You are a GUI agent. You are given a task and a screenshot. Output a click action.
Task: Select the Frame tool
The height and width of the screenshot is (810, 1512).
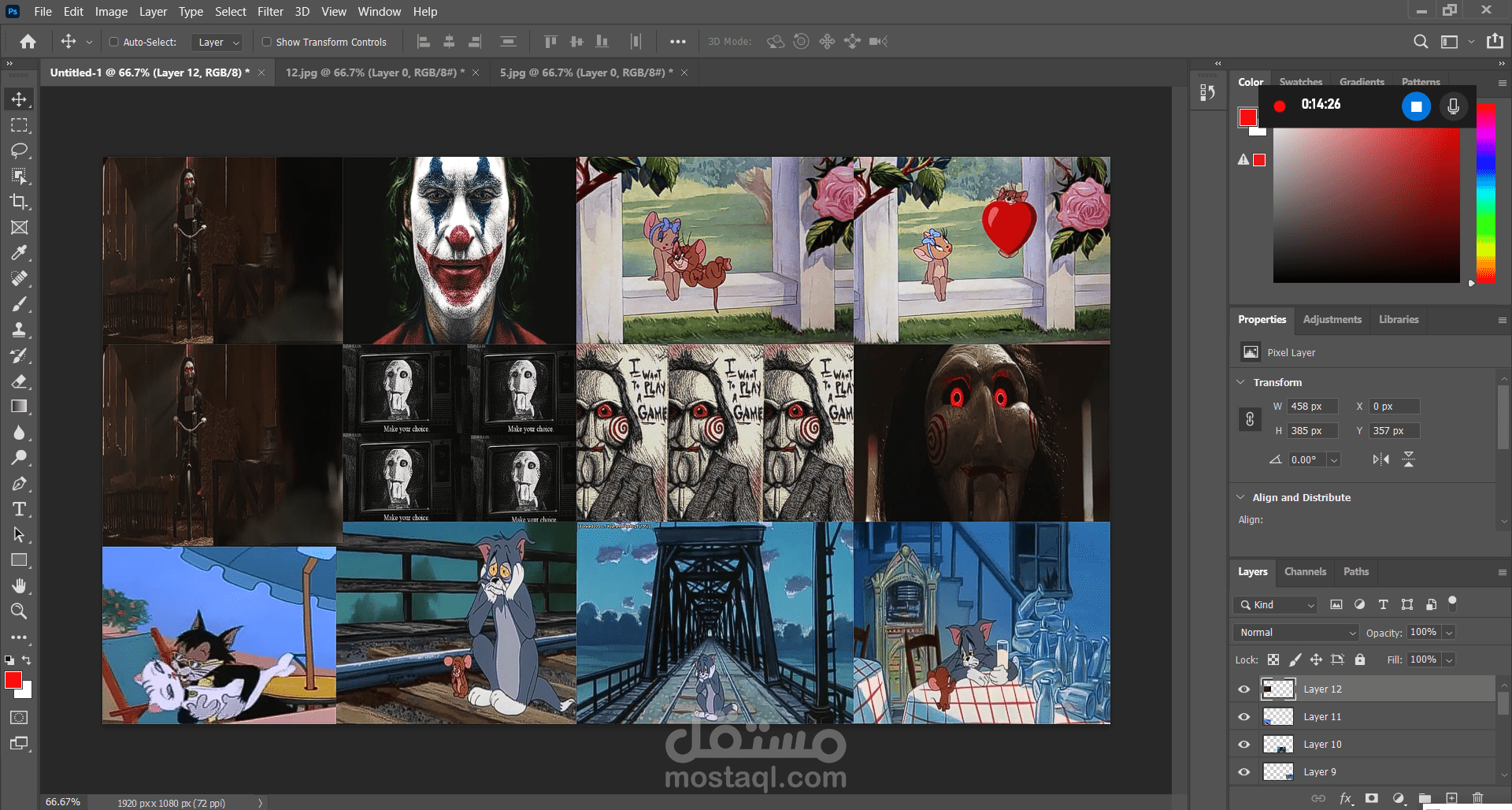19,228
